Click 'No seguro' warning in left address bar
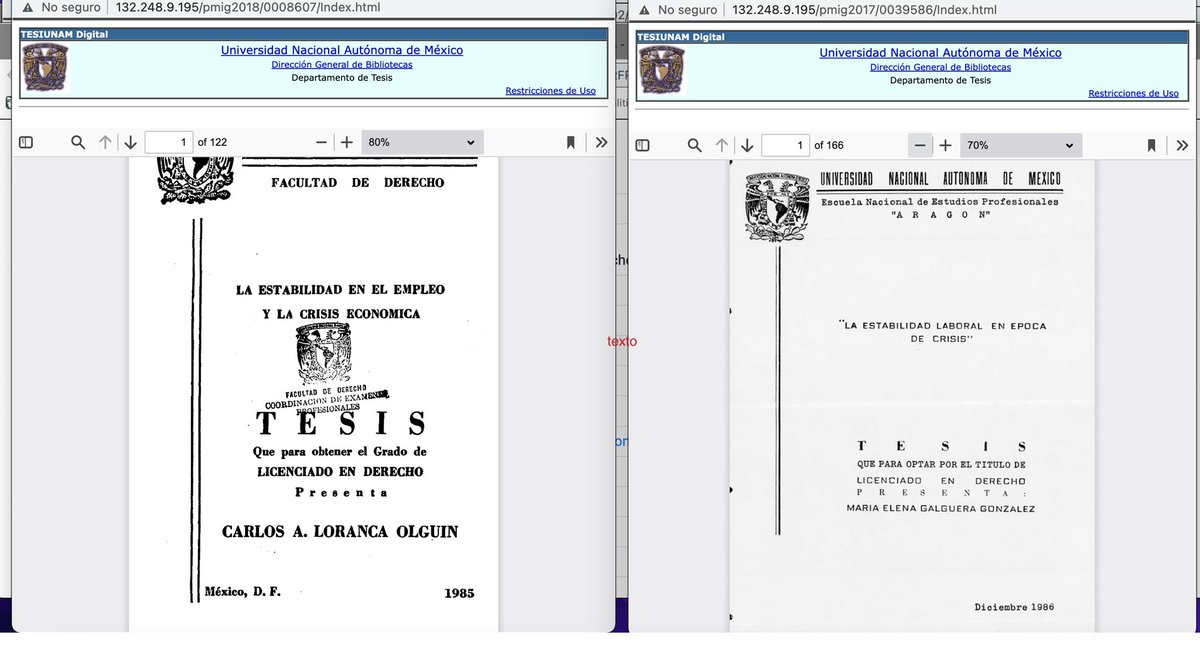 click(60, 7)
